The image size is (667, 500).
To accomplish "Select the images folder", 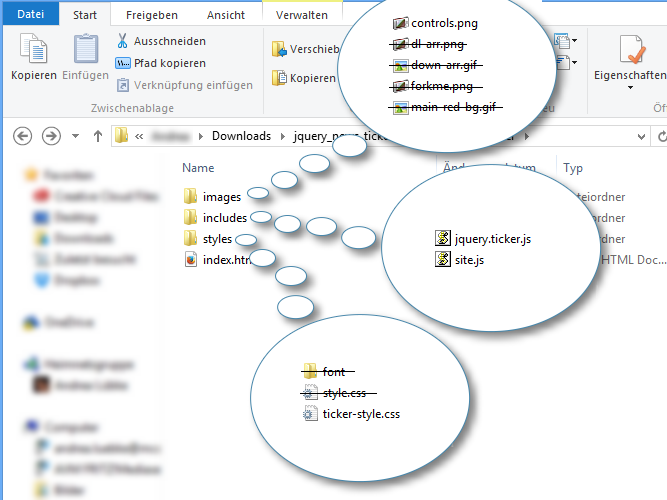I will (x=213, y=197).
